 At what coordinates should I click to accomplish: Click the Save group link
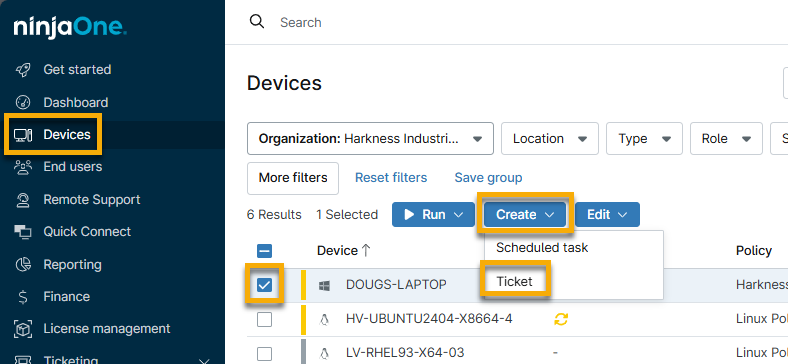coord(488,177)
